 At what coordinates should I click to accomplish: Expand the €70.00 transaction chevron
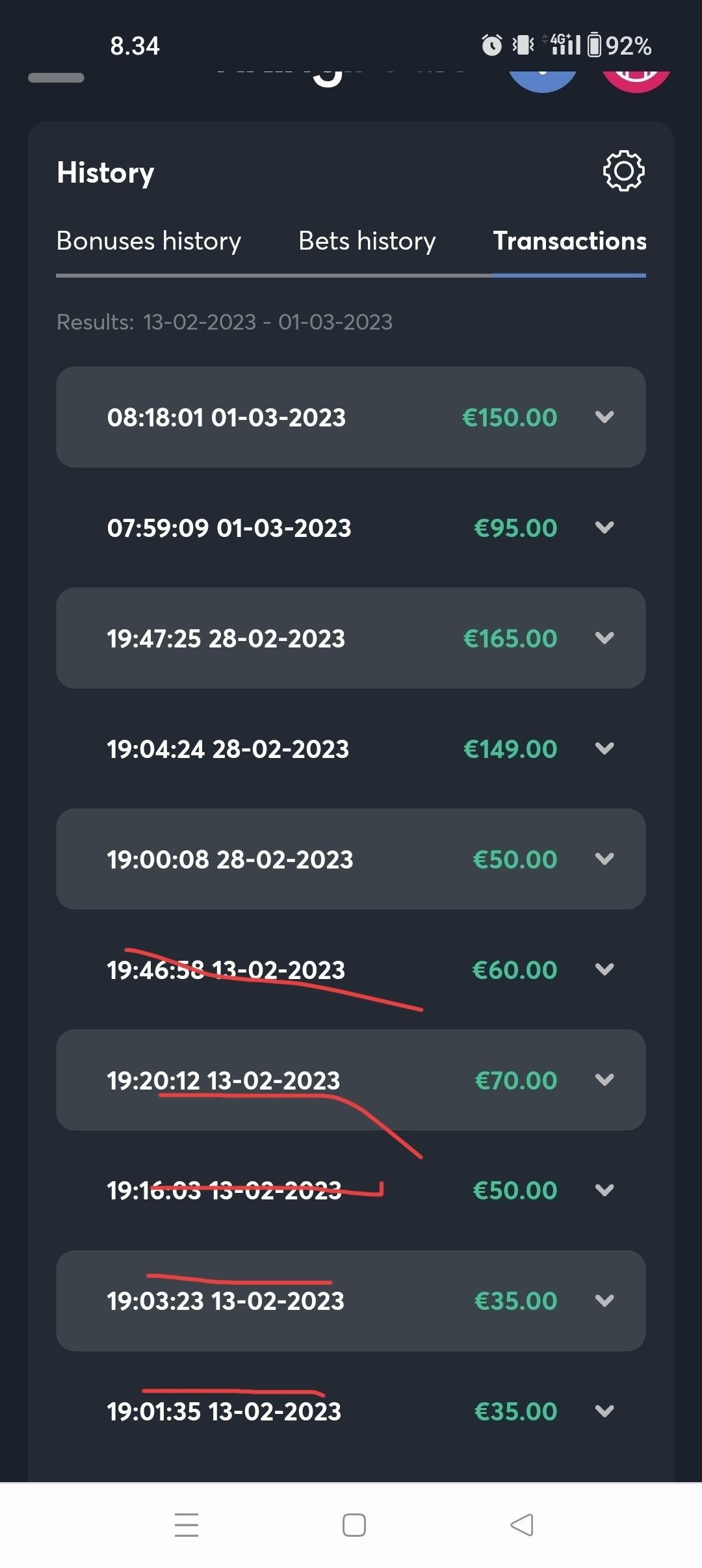click(x=604, y=1080)
